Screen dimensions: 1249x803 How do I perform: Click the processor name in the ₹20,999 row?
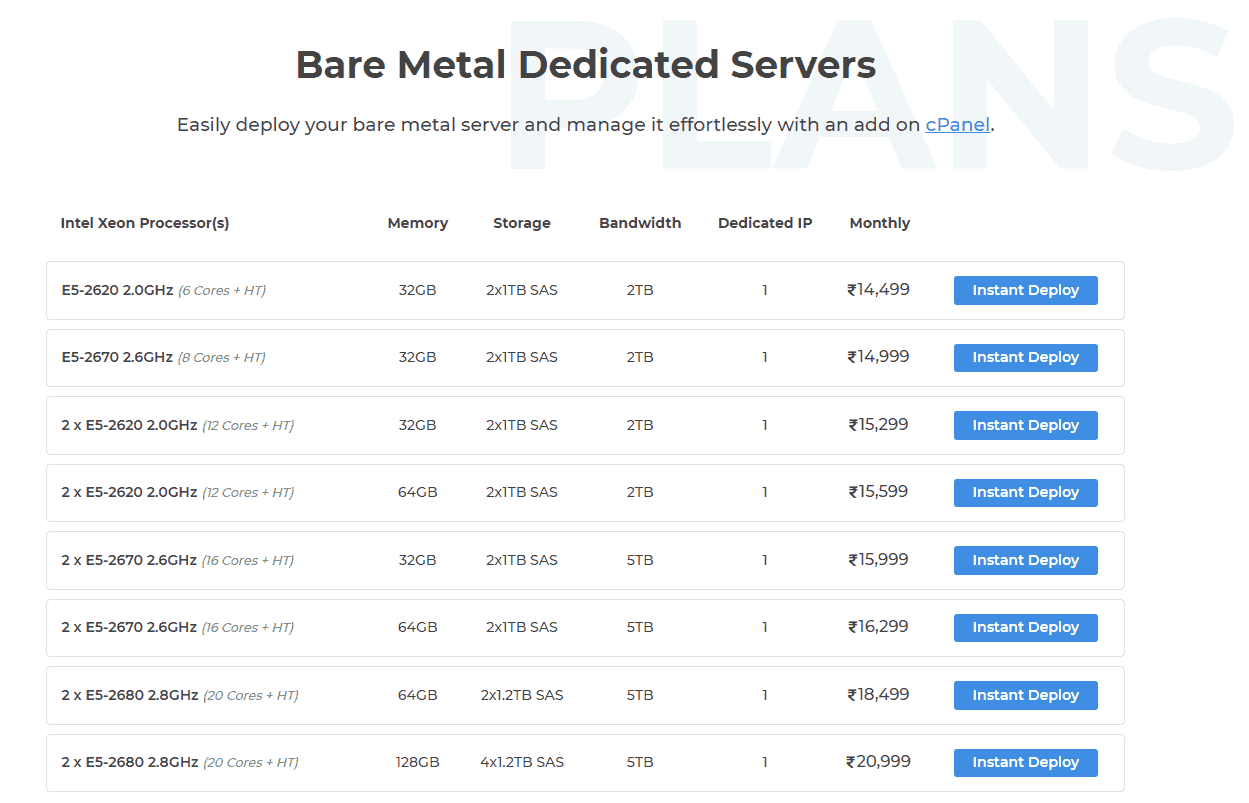tap(130, 762)
